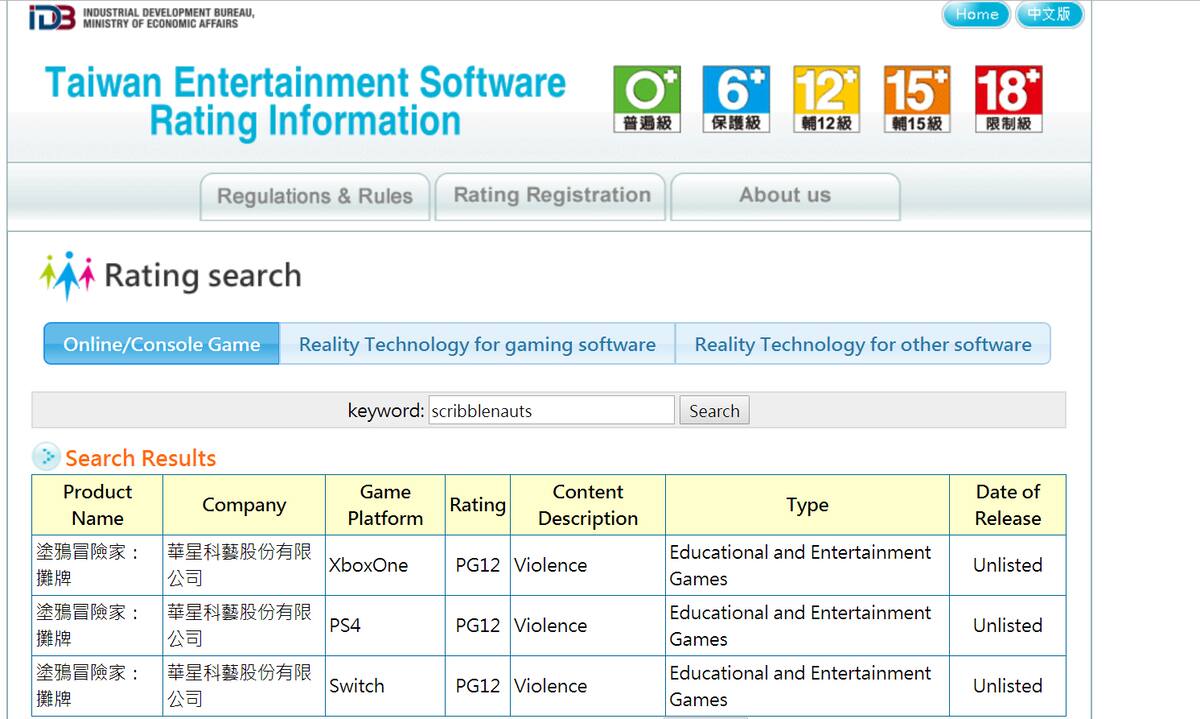This screenshot has height=719, width=1200.
Task: Open Regulations & Rules menu
Action: click(x=315, y=196)
